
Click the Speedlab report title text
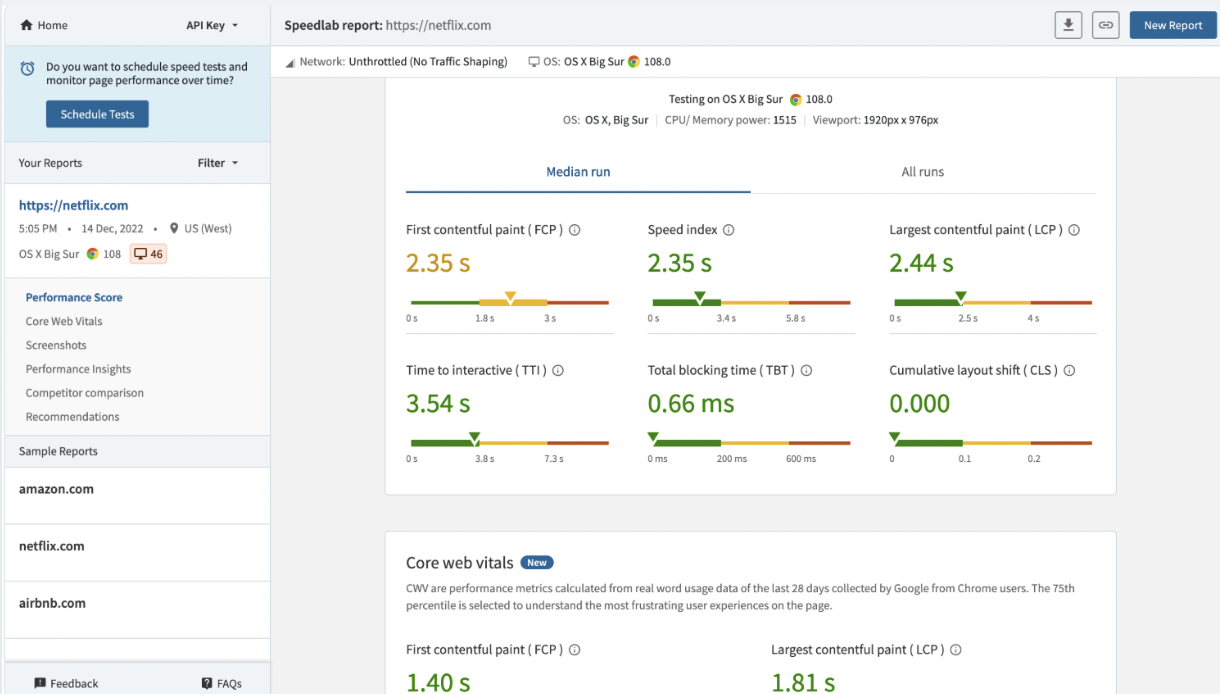coord(387,25)
